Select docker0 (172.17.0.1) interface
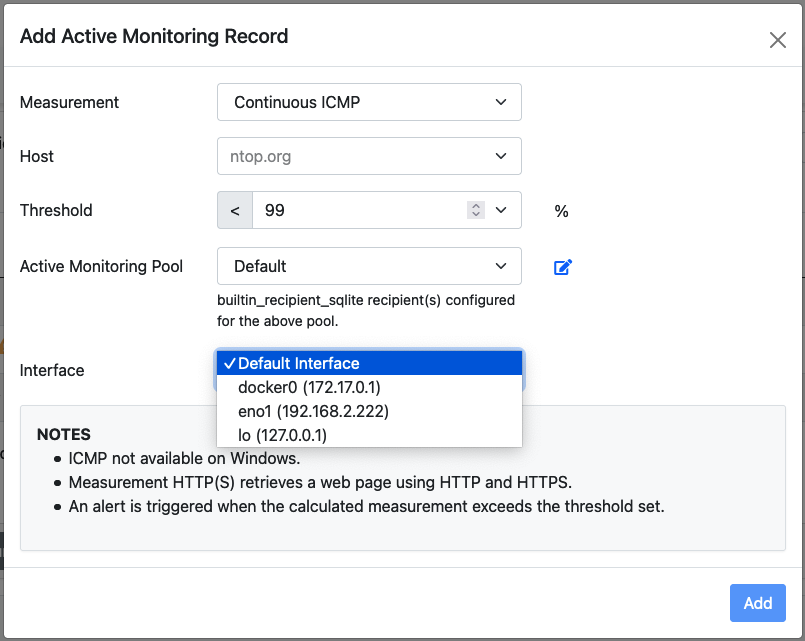805x641 pixels. pos(369,387)
